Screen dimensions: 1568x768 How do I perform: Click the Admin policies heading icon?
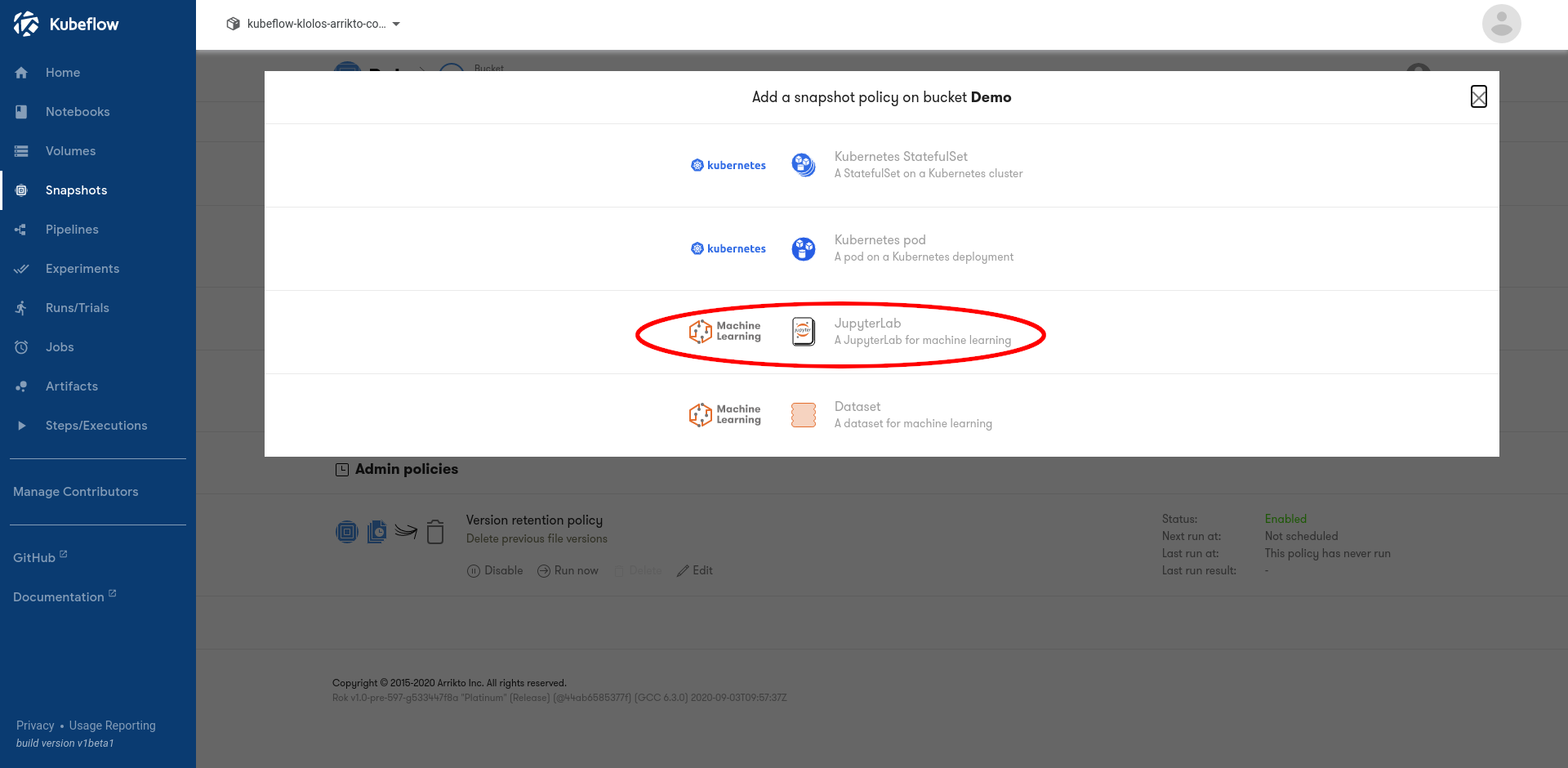click(x=342, y=470)
